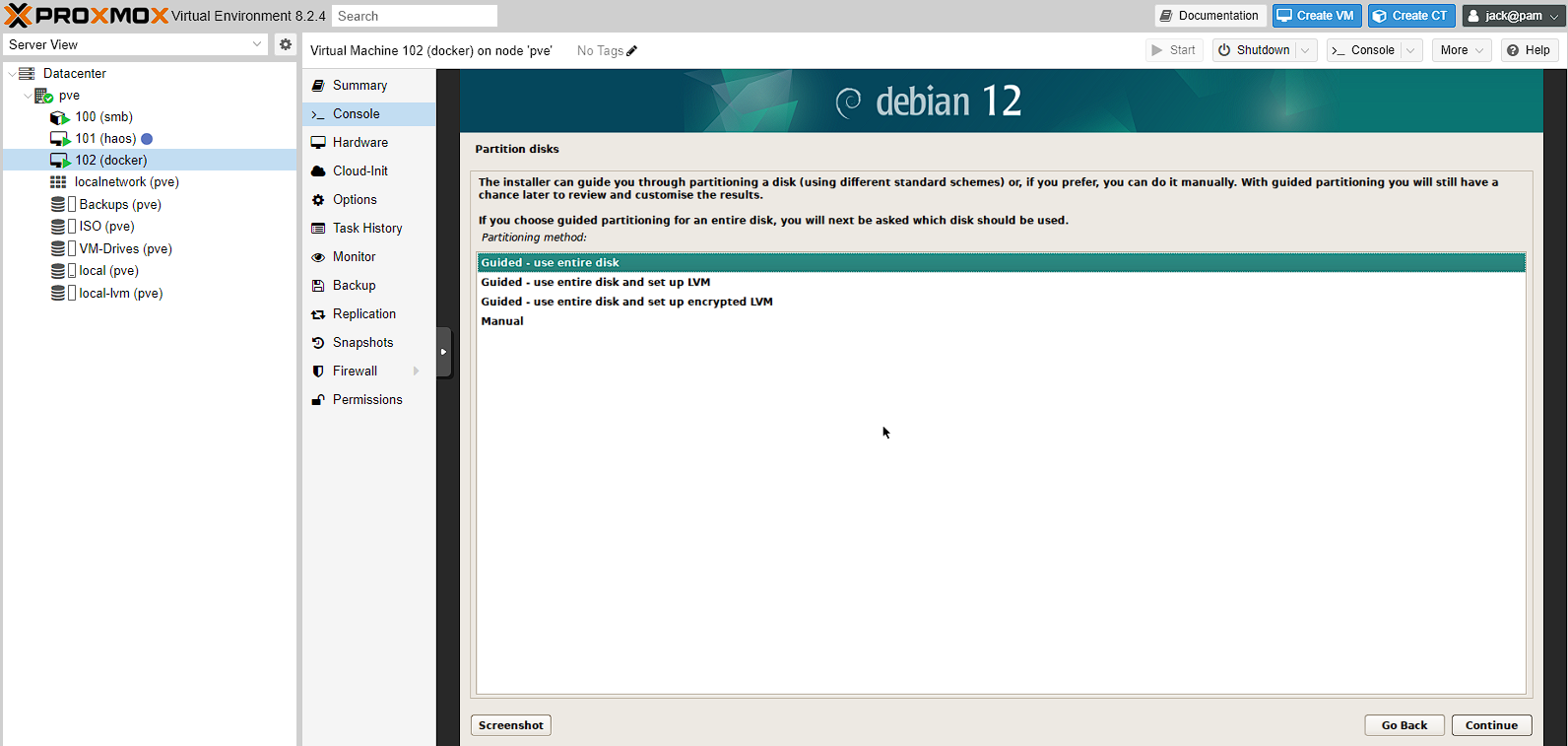The width and height of the screenshot is (1568, 746).
Task: Click the Summary book icon
Action: tap(318, 86)
